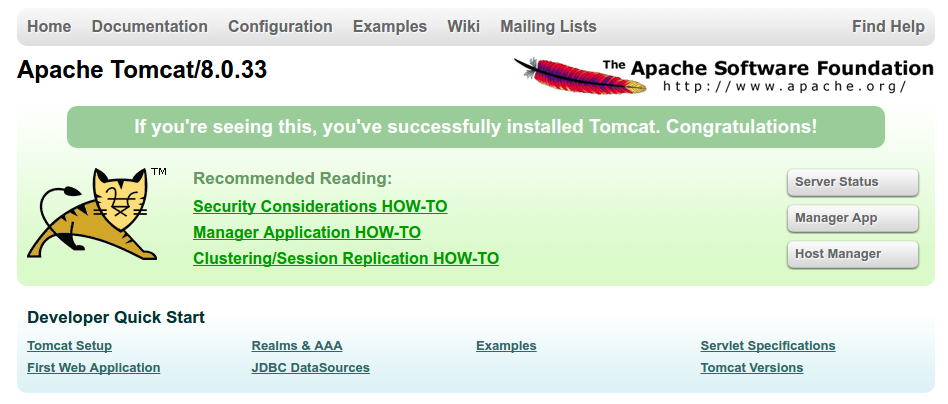This screenshot has height=404, width=948.
Task: Click the Host Manager button
Action: 852,254
